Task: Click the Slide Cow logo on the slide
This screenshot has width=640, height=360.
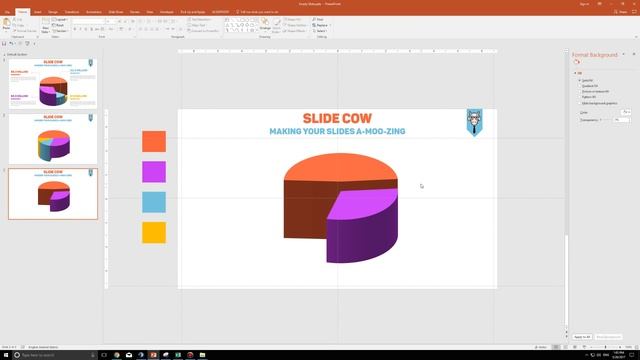Action: tap(474, 122)
